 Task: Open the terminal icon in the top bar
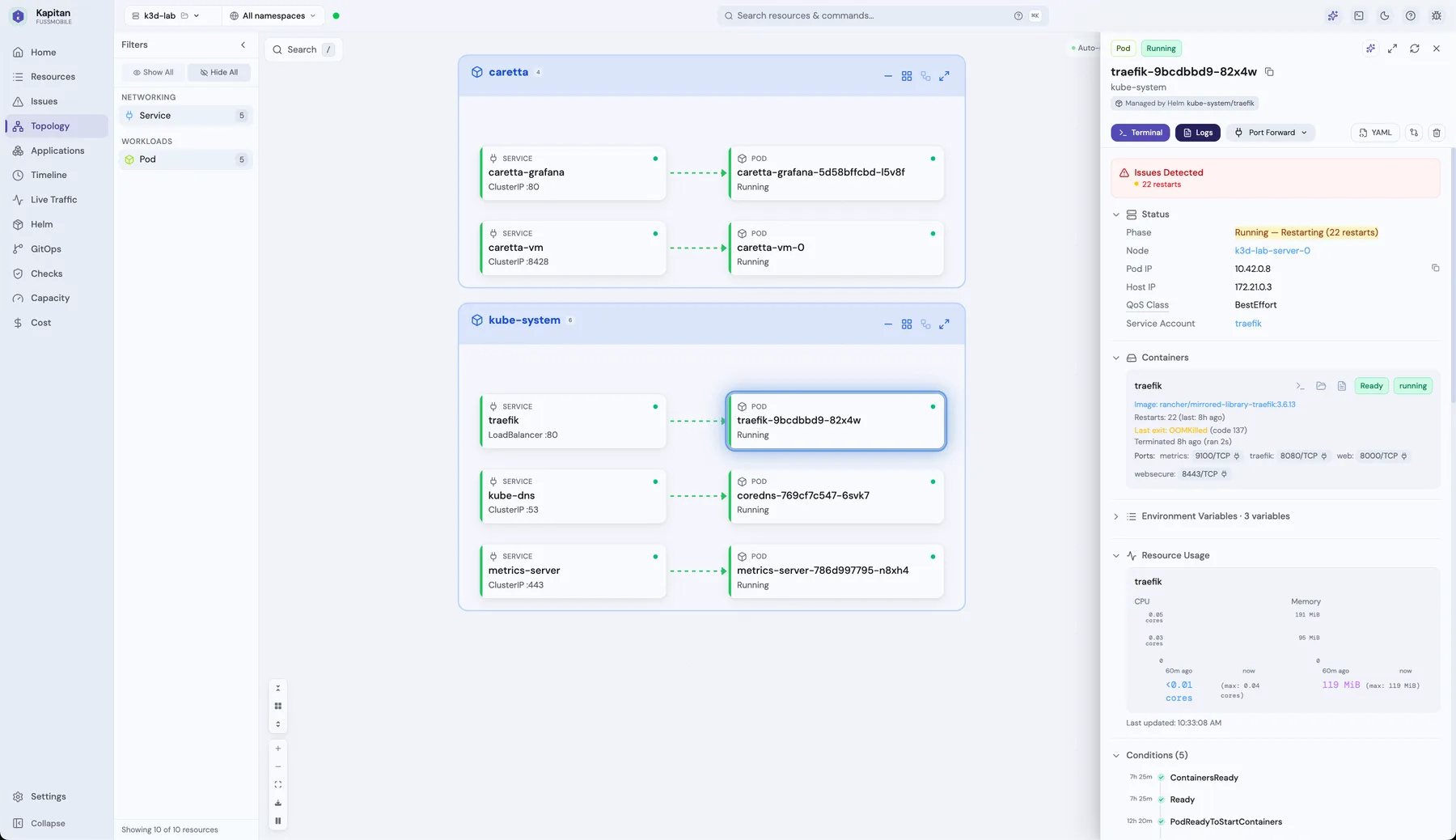click(1359, 15)
